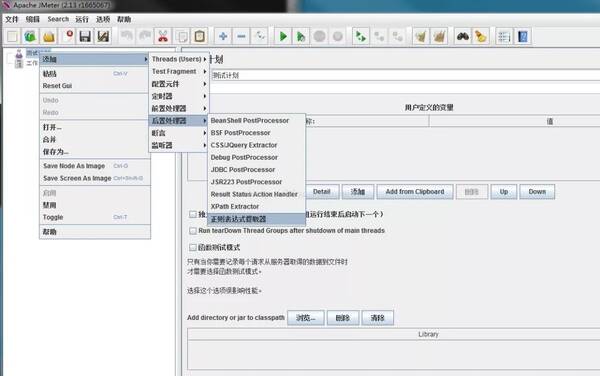This screenshot has height=376, width=600.
Task: Click the Shutdown toolbar icon
Action: (x=338, y=36)
